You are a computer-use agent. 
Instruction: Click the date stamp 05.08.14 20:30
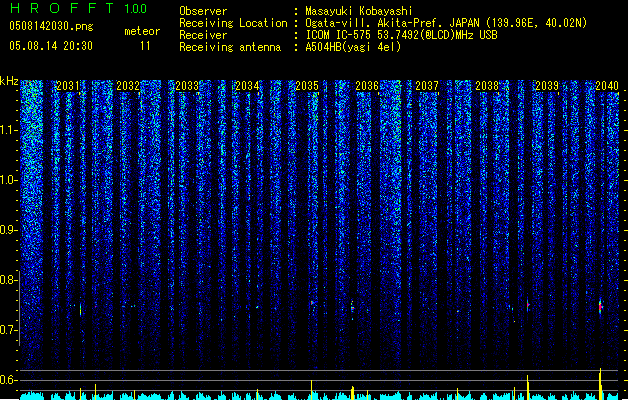point(51,46)
